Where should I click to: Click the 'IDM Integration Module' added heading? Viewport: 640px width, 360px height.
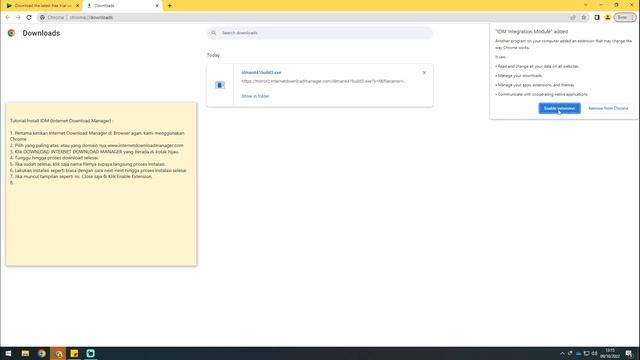531,31
